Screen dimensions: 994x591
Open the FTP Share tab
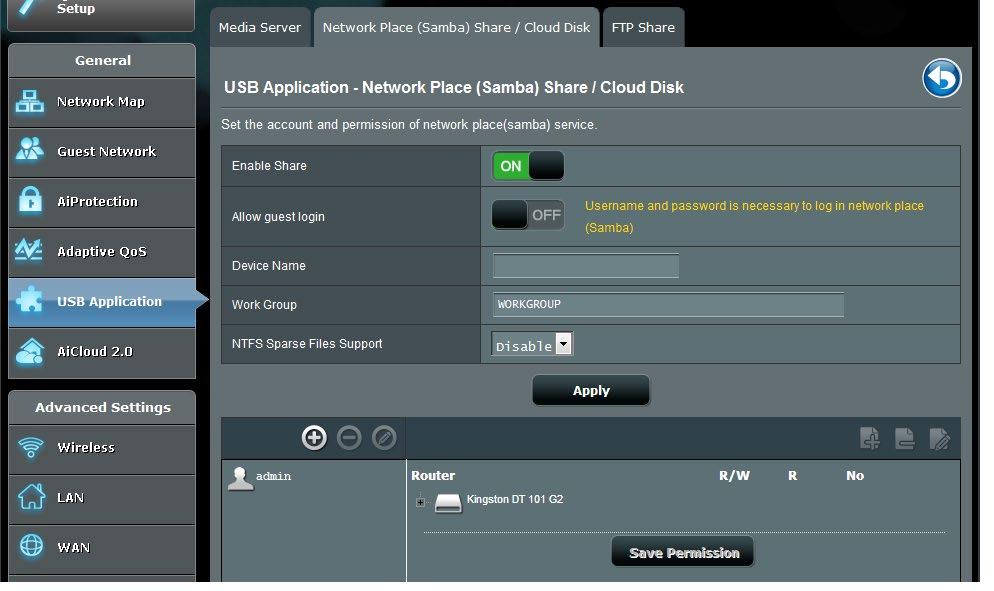click(643, 27)
